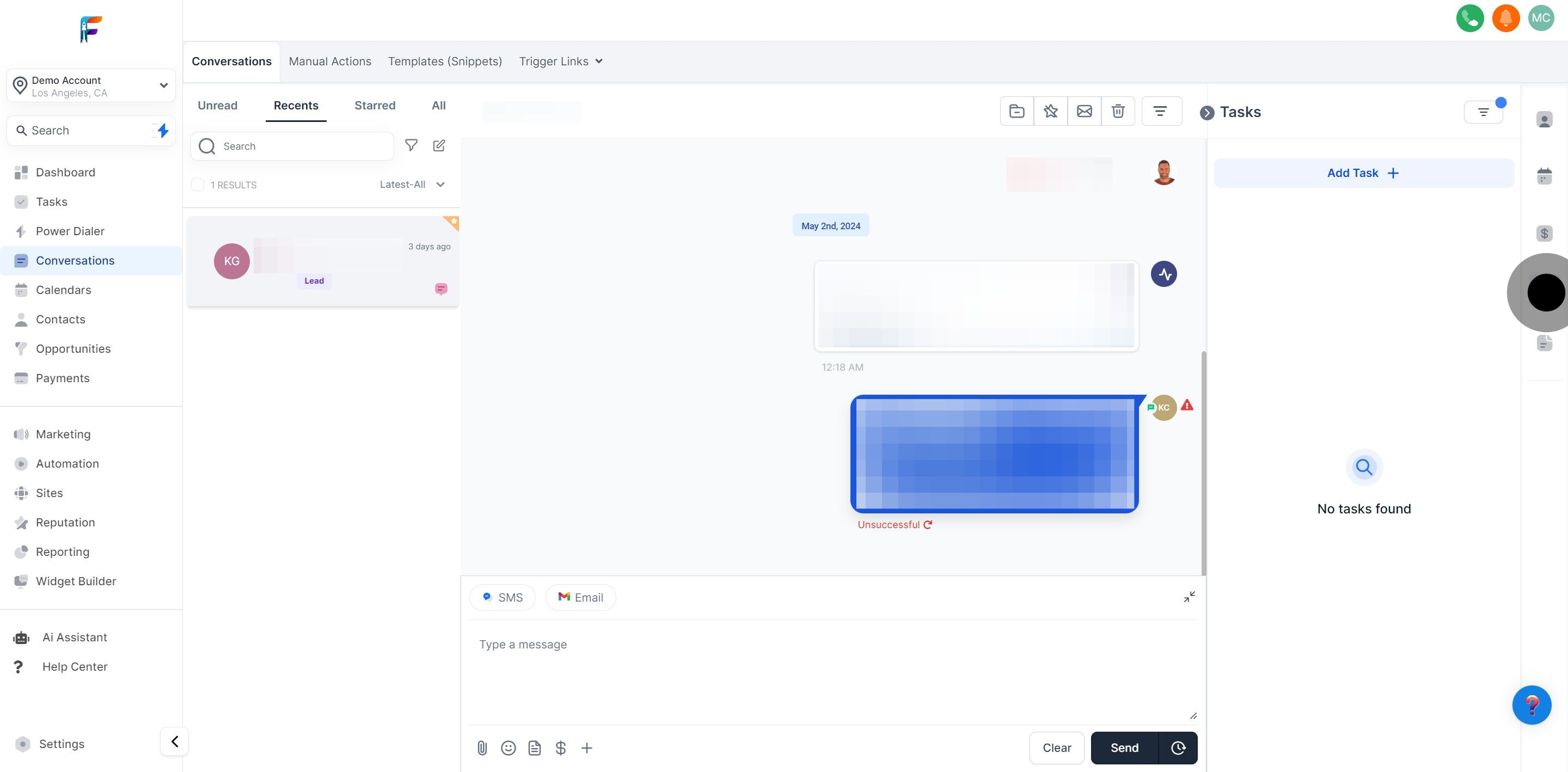The width and height of the screenshot is (1568, 772).
Task: Click the schedule send clock icon
Action: (1178, 748)
